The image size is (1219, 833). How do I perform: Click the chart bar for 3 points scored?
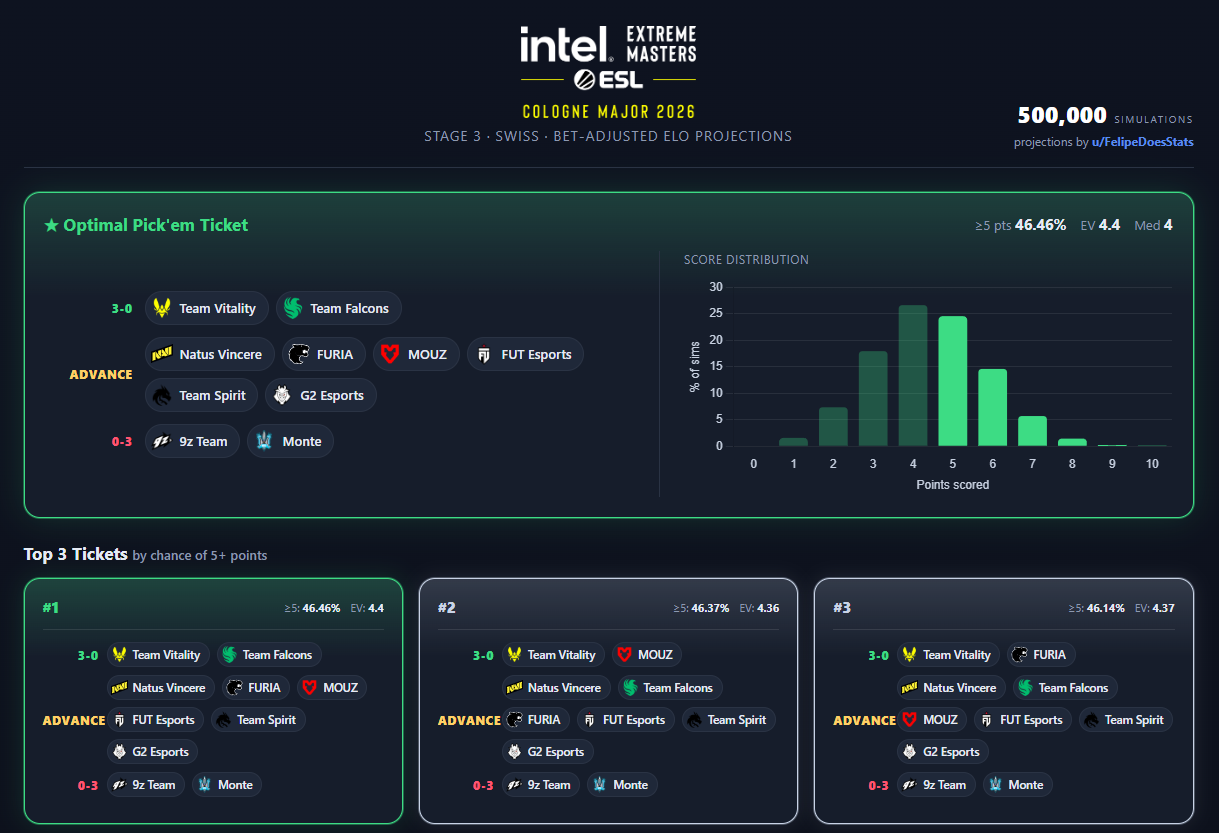click(x=873, y=399)
